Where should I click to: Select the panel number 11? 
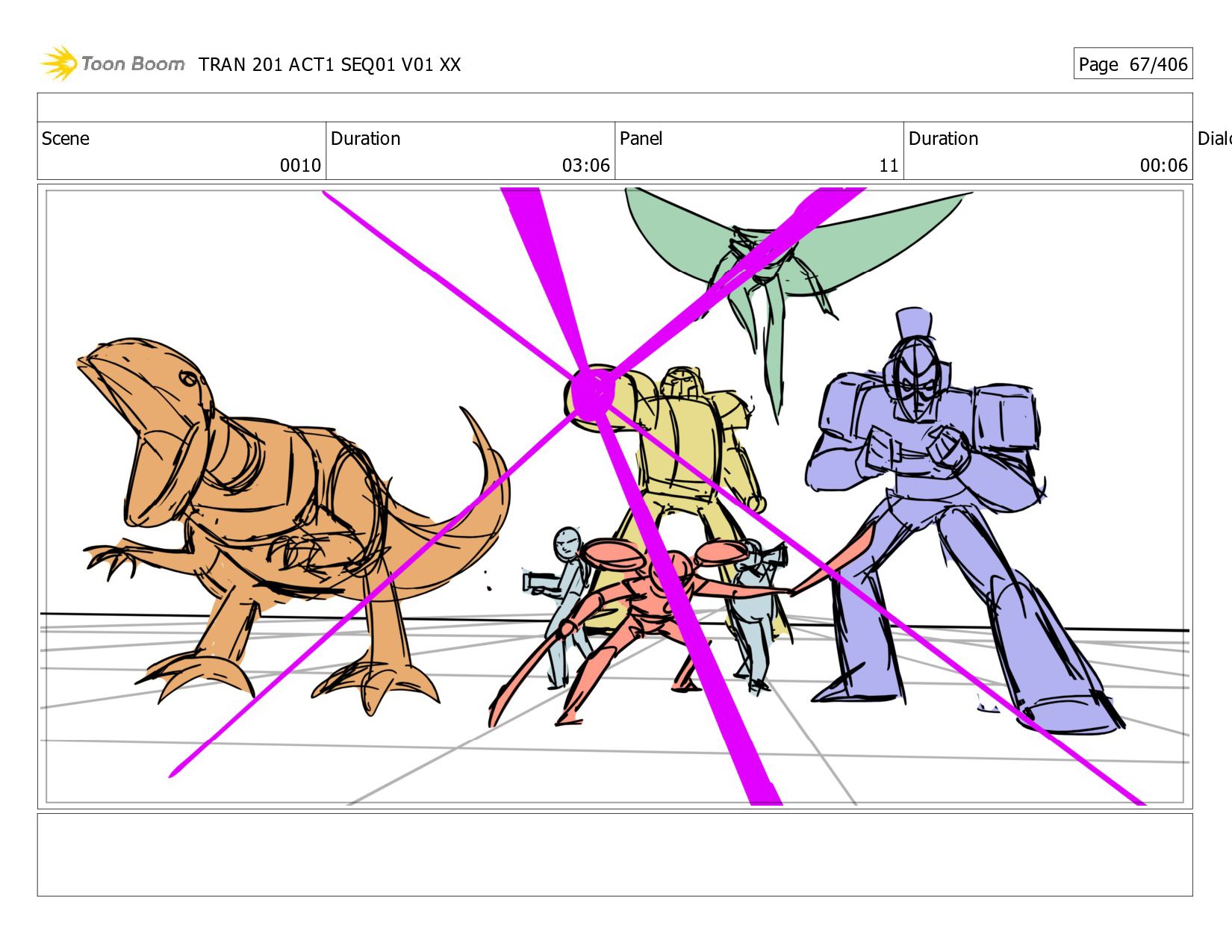[x=889, y=166]
